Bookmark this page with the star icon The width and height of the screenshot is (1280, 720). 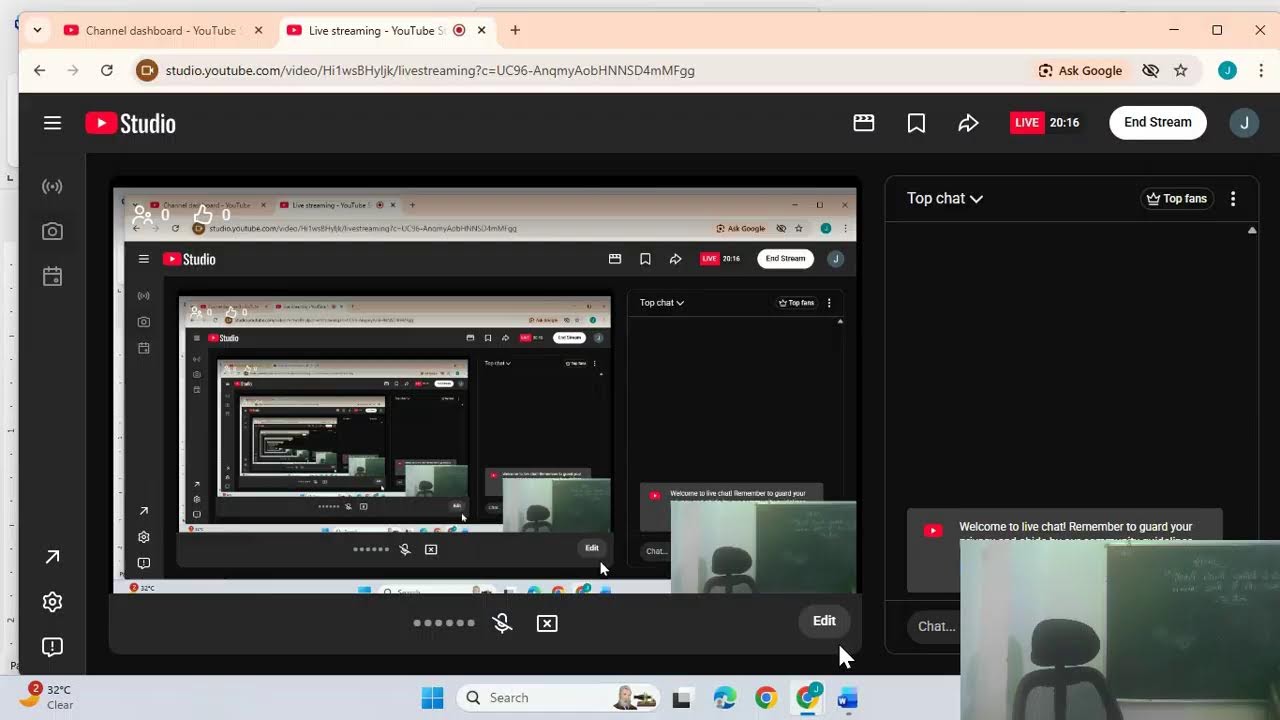click(x=1181, y=70)
